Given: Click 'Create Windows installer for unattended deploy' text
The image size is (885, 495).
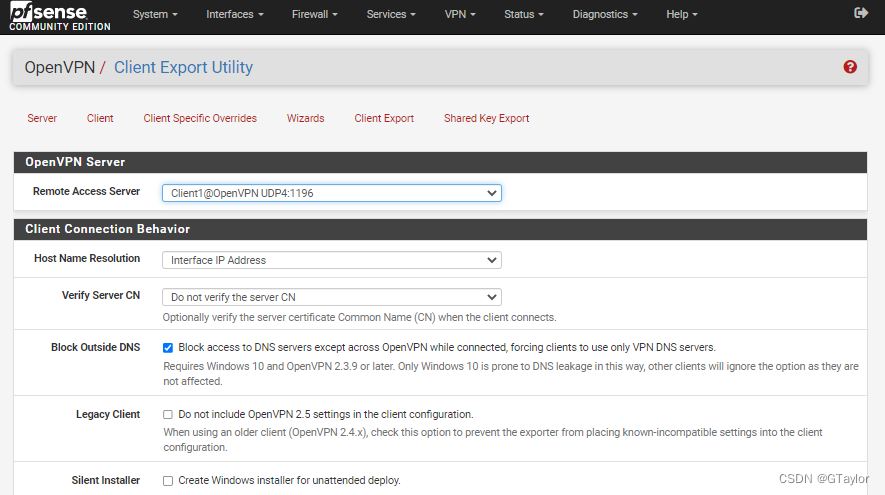Looking at the screenshot, I should tap(290, 480).
